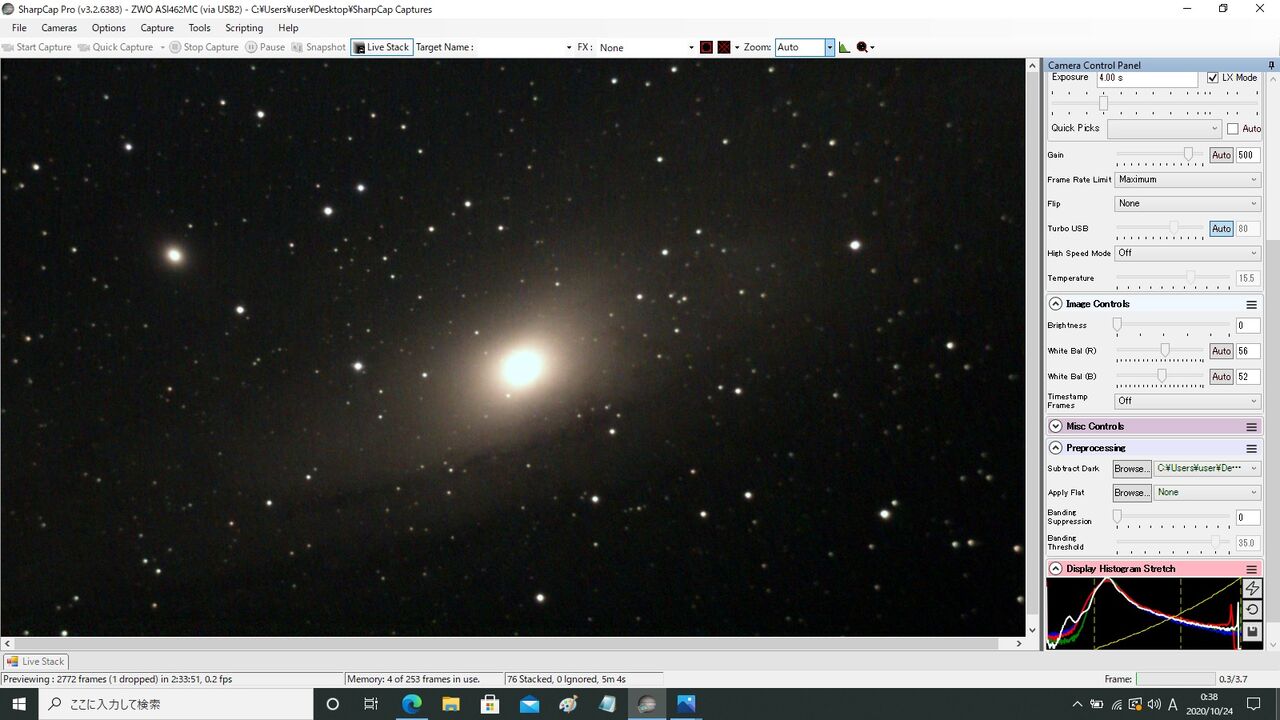Enable the Auto checkbox beside Quick Picks
Image resolution: width=1280 pixels, height=720 pixels.
1233,128
